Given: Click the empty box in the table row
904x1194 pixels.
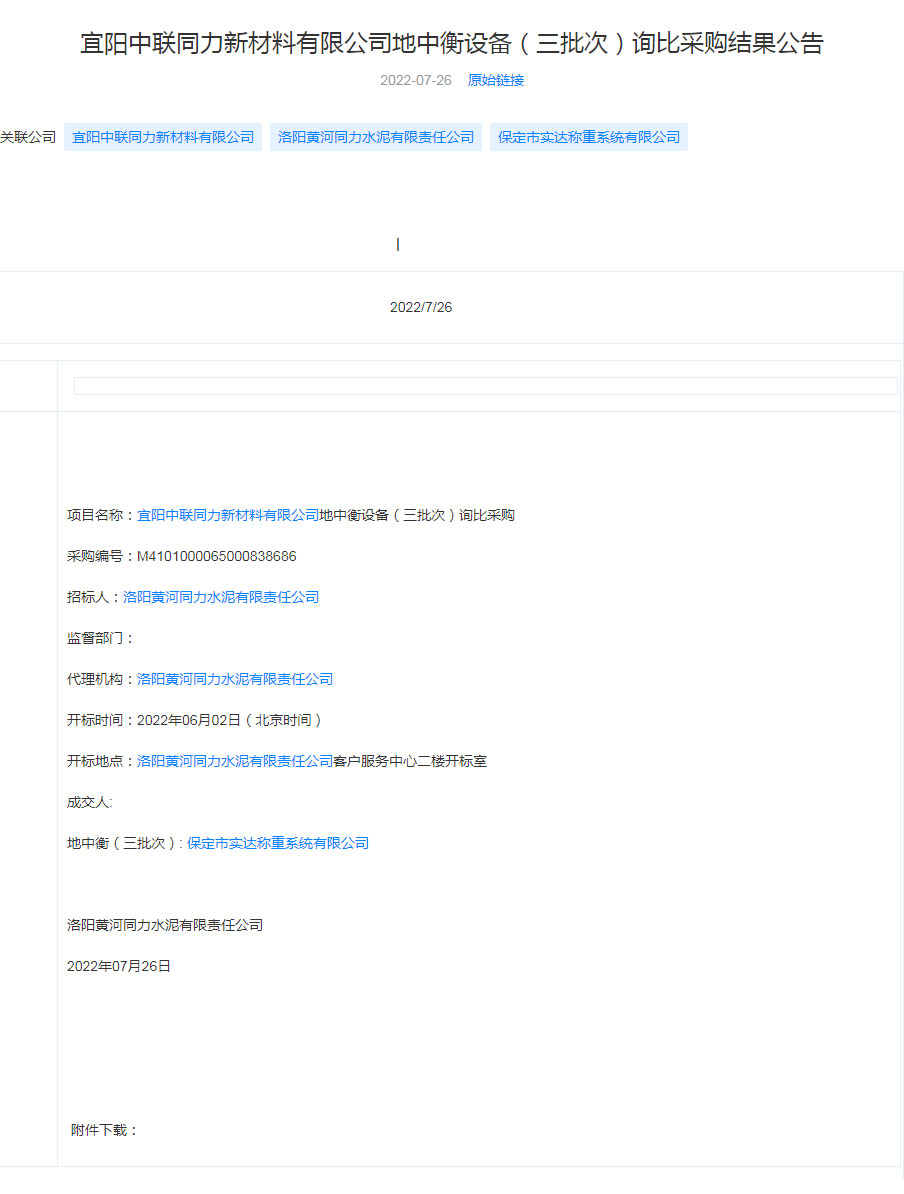Looking at the screenshot, I should point(485,386).
